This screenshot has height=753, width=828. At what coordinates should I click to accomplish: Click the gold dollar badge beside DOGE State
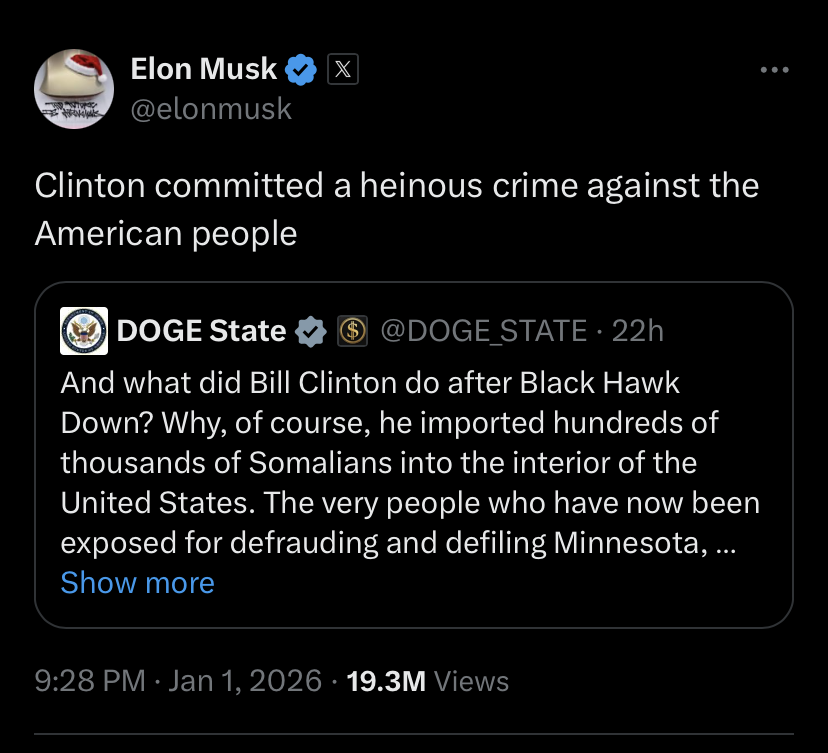click(x=353, y=330)
